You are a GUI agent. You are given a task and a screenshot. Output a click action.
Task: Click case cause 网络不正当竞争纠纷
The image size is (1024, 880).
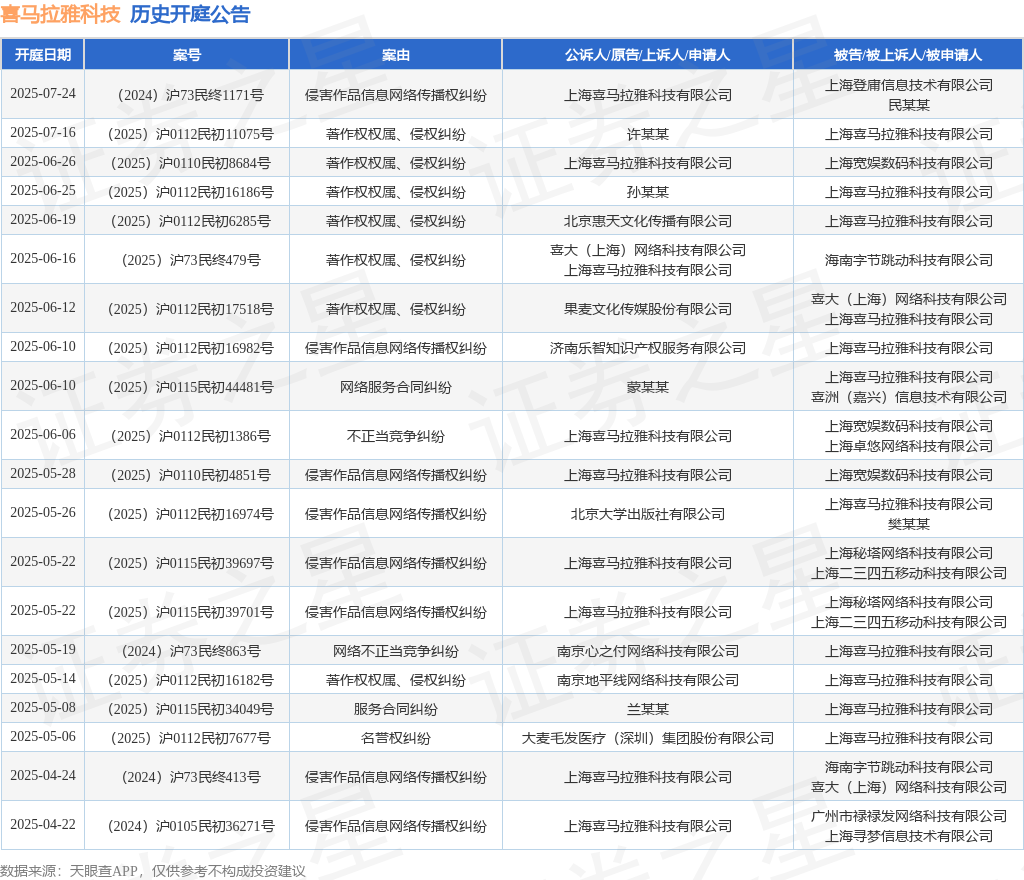(396, 652)
